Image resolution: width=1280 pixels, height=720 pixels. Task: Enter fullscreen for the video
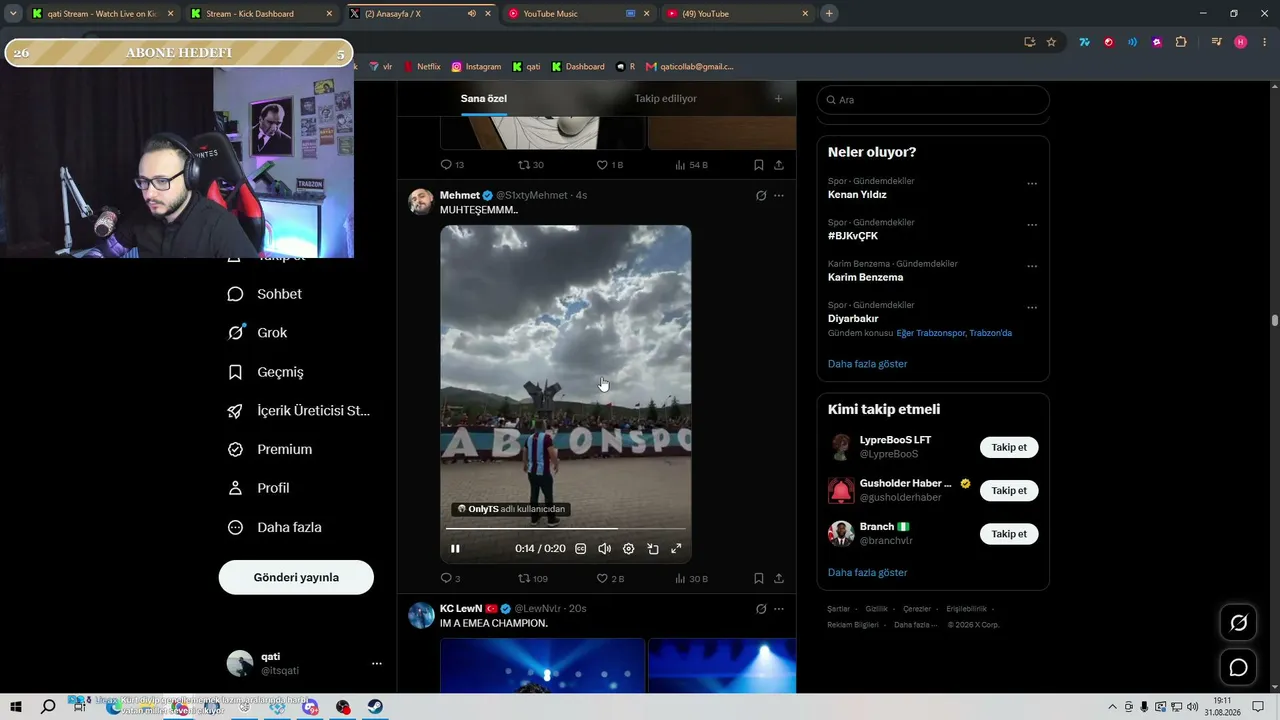[x=676, y=548]
